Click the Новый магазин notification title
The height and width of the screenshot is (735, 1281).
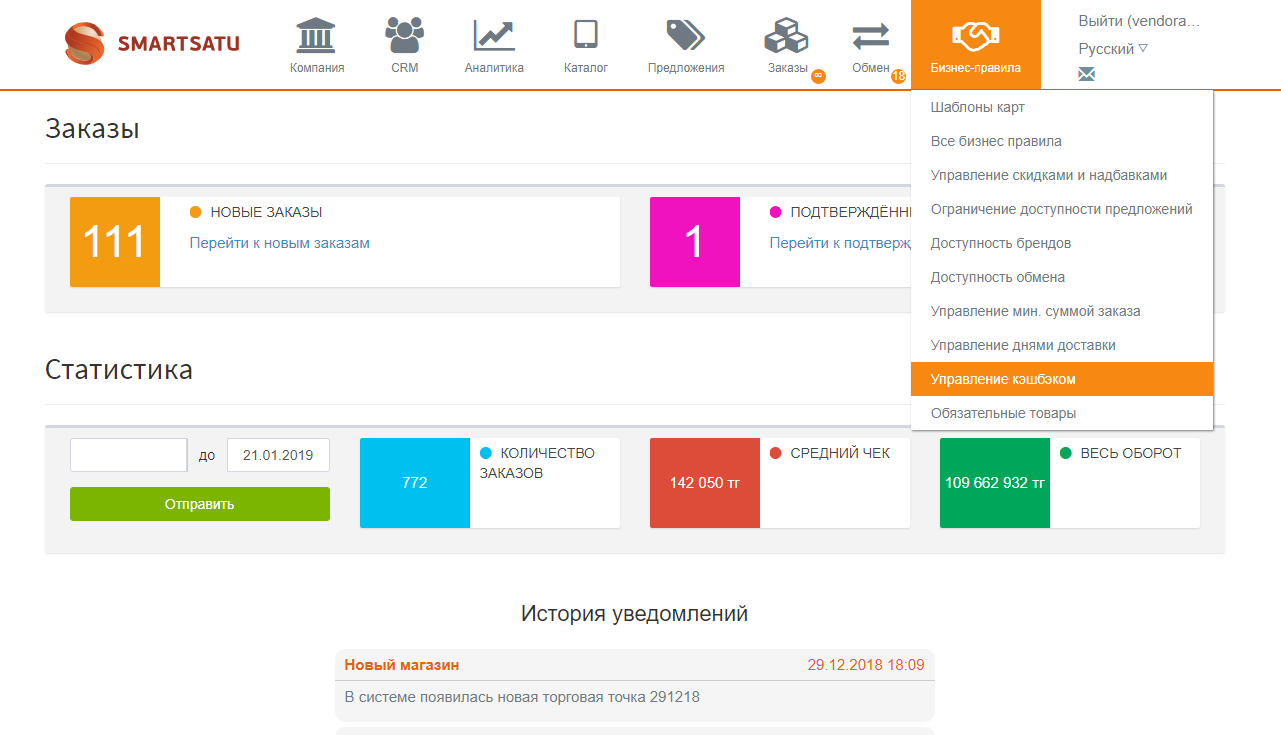[402, 665]
